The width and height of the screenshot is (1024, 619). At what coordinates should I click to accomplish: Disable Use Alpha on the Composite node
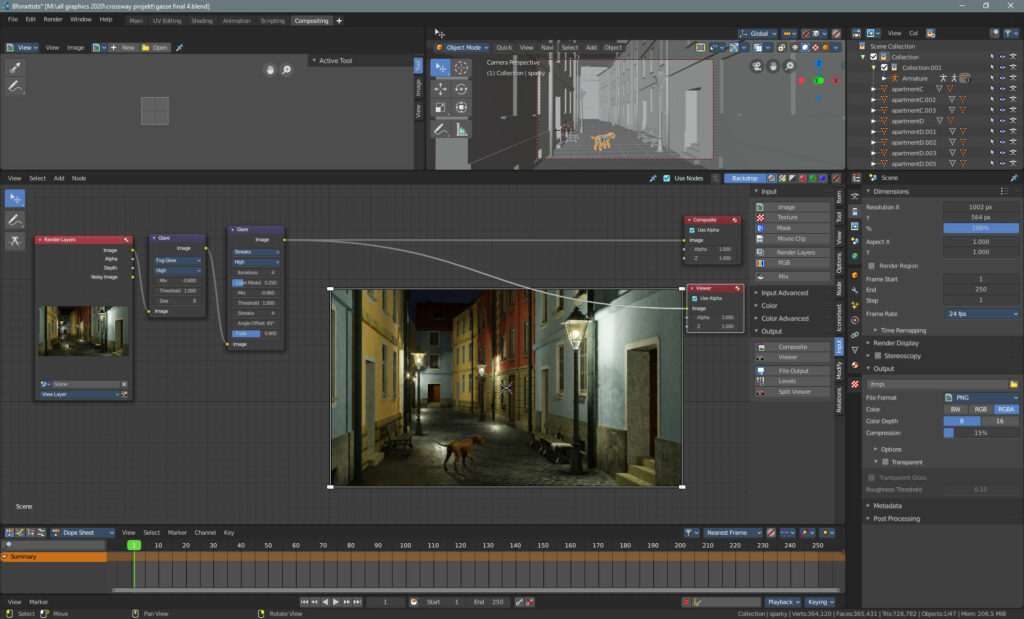692,230
